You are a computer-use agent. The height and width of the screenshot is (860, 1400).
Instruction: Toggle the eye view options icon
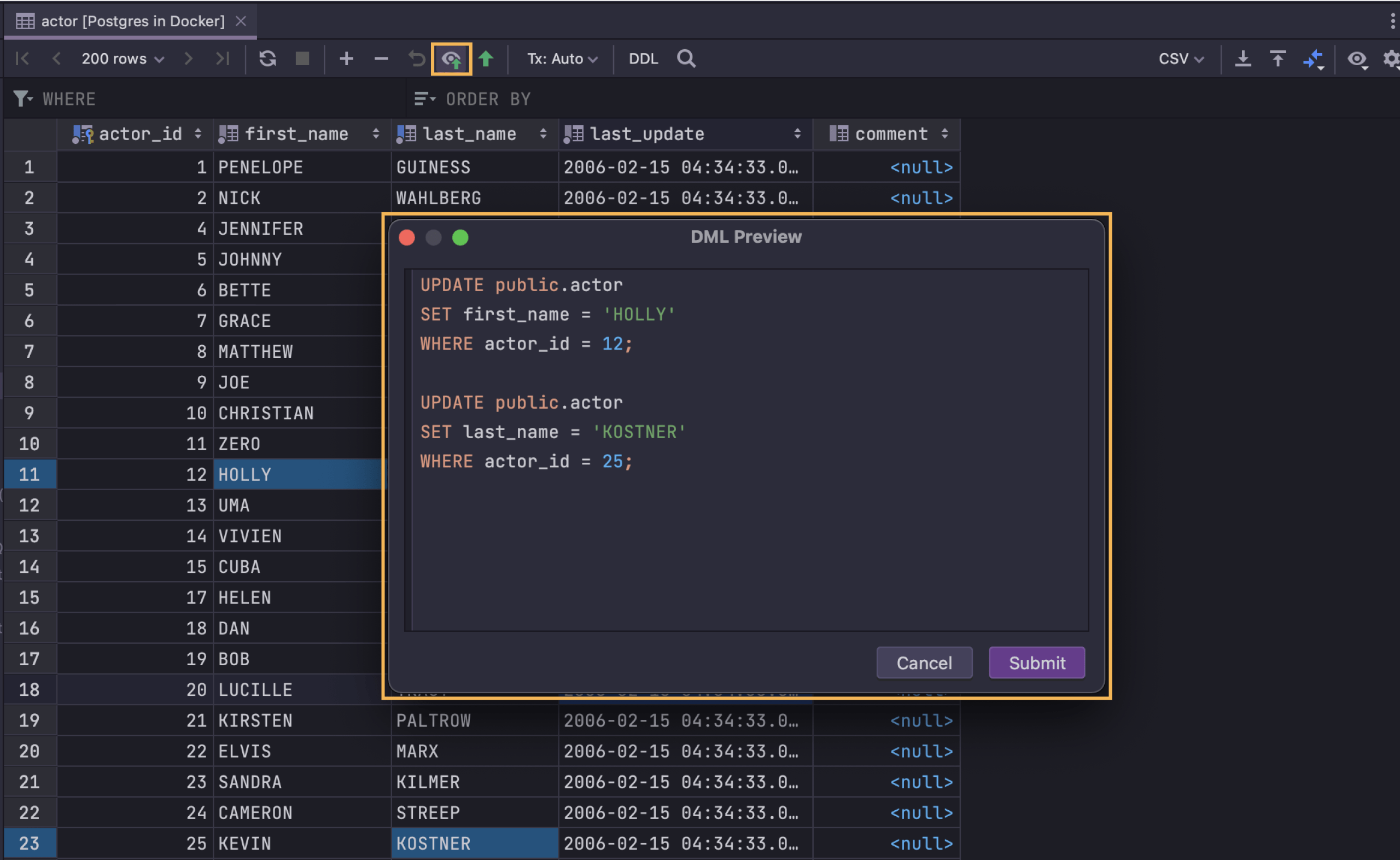point(1357,59)
